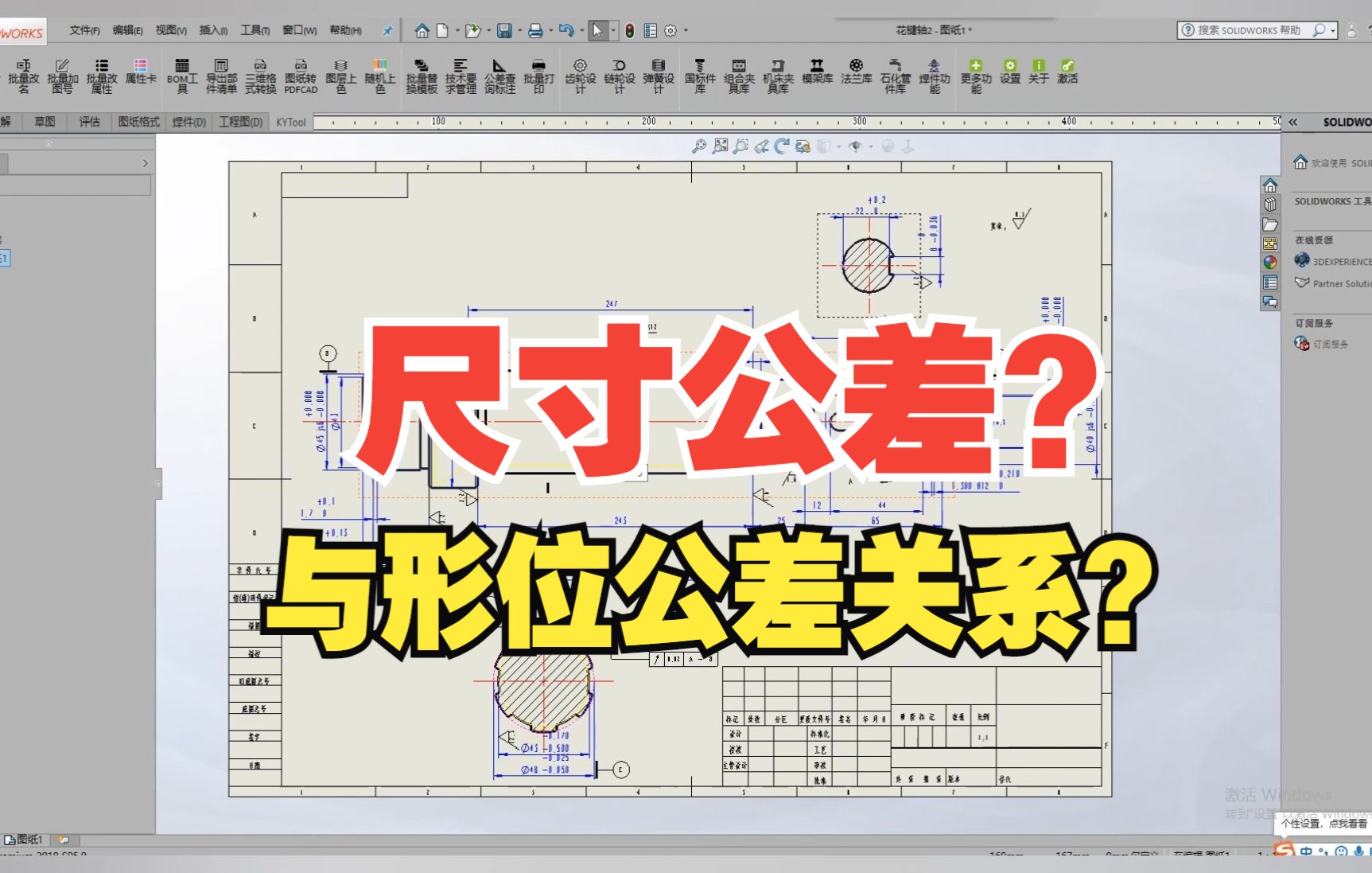The height and width of the screenshot is (873, 1372).
Task: Open the 视图(V) menu
Action: (171, 30)
